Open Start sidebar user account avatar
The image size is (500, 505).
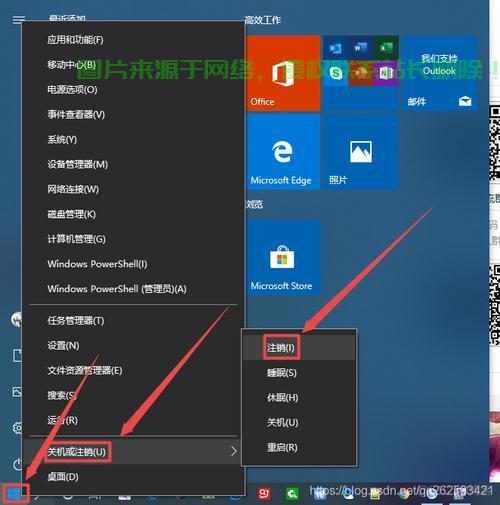click(x=17, y=319)
